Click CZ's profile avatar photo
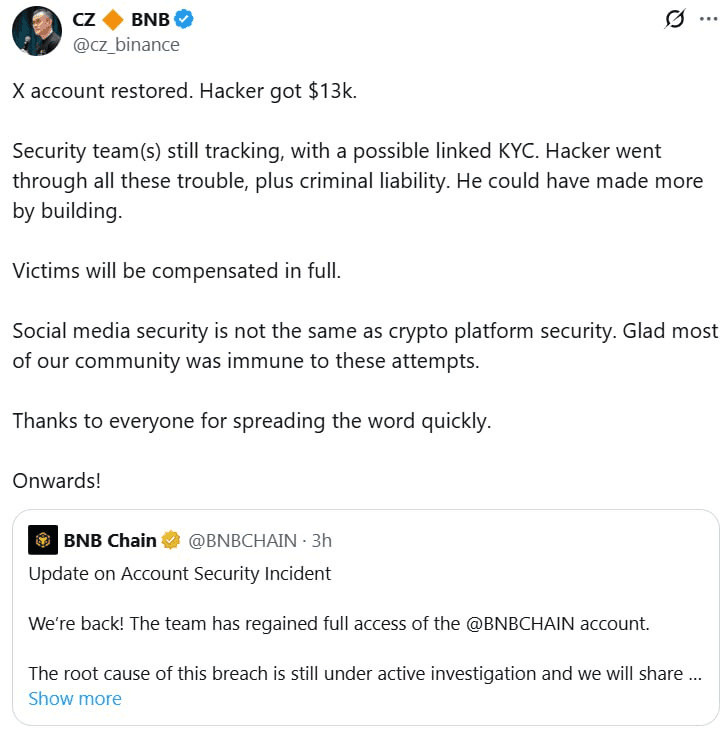 point(37,31)
